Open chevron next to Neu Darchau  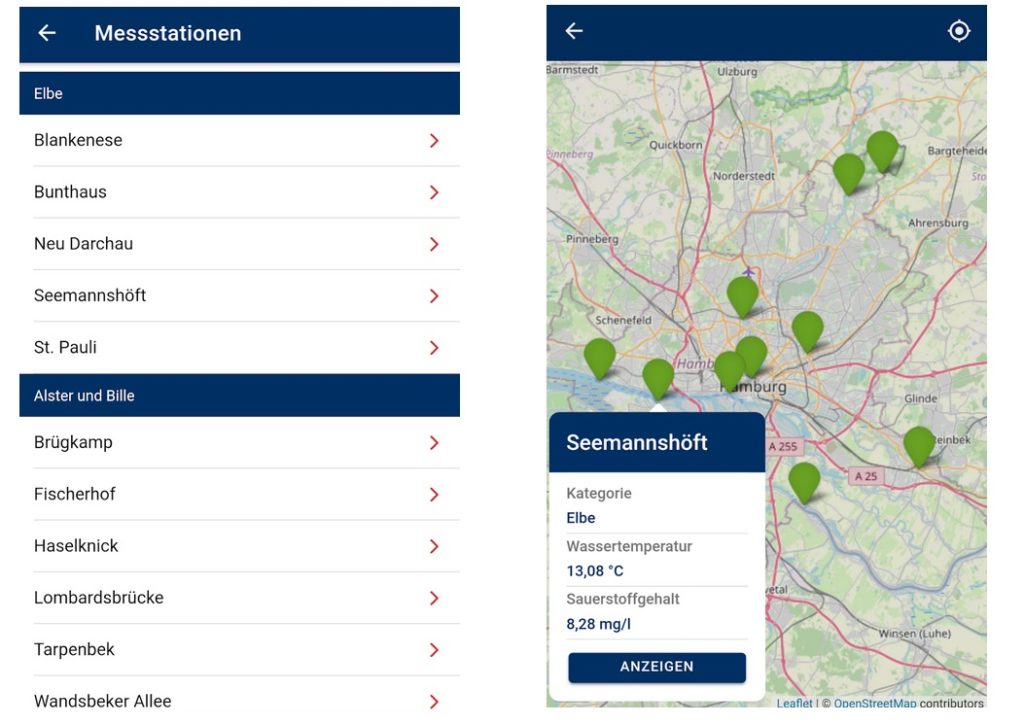(x=434, y=244)
